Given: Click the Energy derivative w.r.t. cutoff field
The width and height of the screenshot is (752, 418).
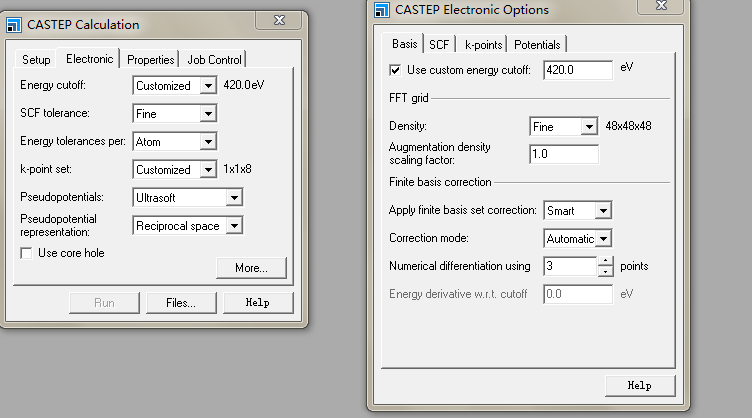Looking at the screenshot, I should click(x=578, y=294).
